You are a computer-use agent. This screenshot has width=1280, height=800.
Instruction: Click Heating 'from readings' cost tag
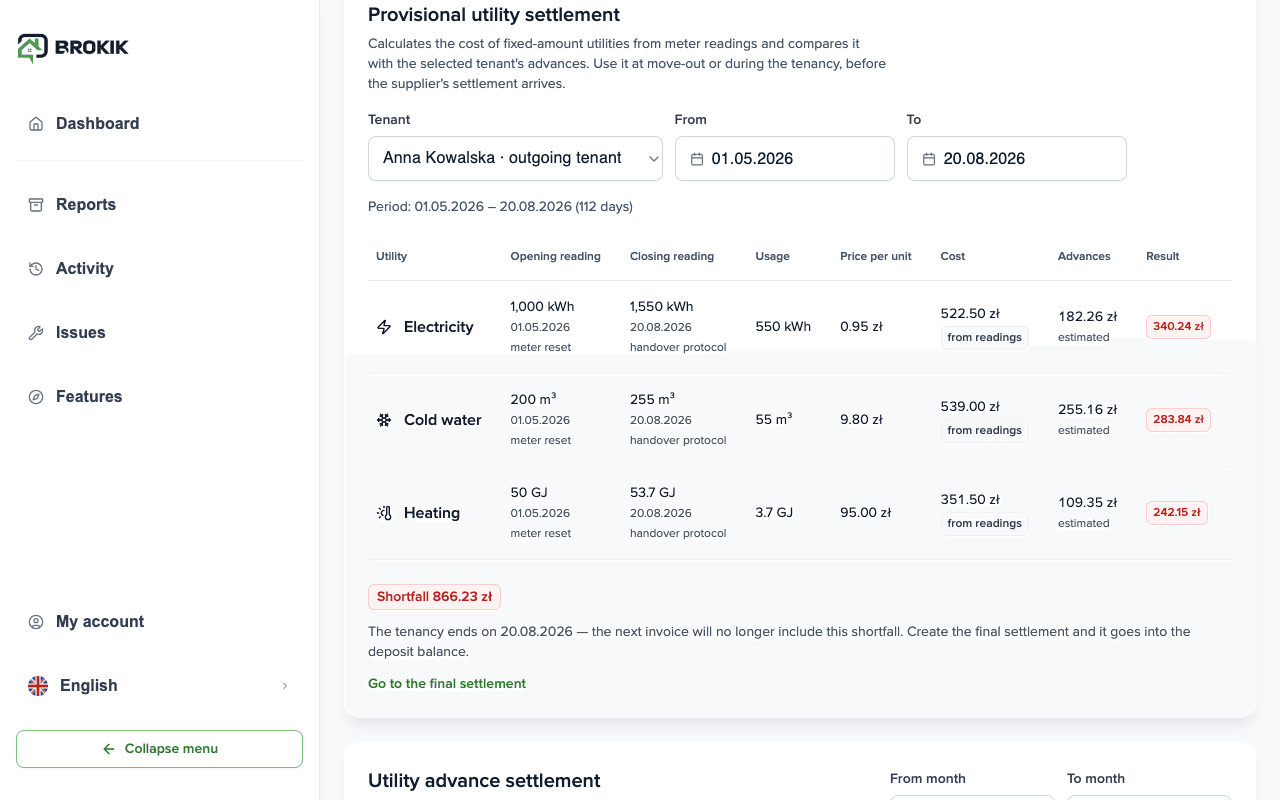coord(984,524)
